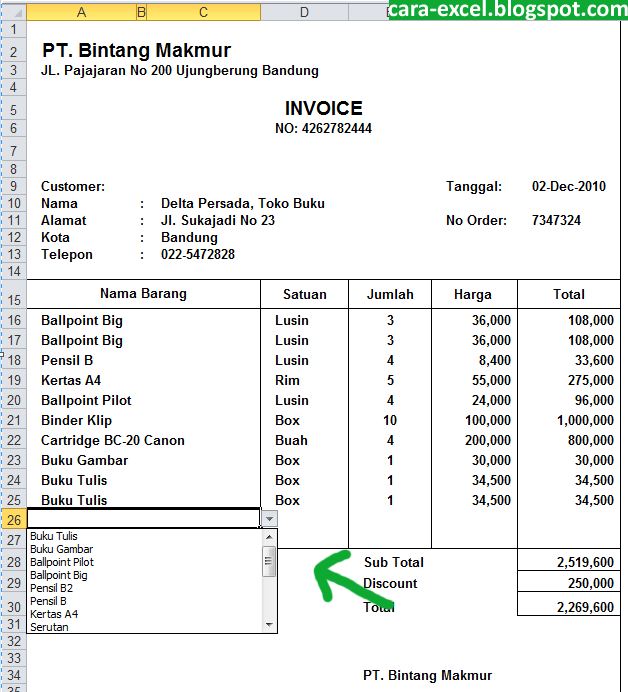Choose Serutan from the dropdown list
This screenshot has height=692, width=628.
click(49, 627)
